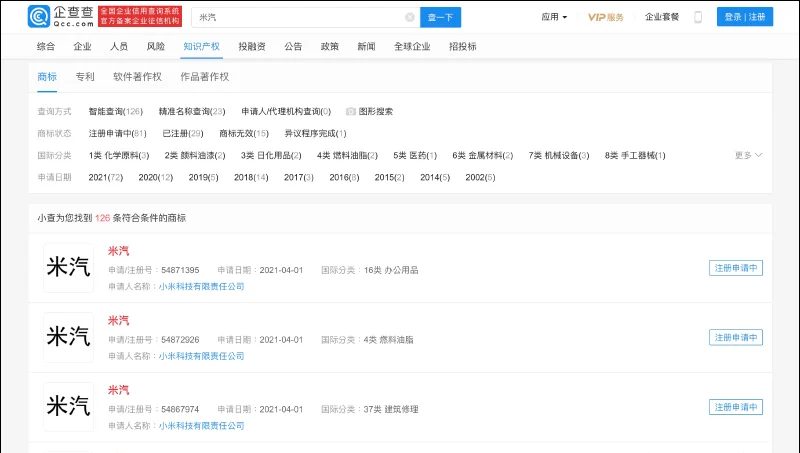Switch to the 公告 tab
This screenshot has width=800, height=453.
tap(293, 46)
